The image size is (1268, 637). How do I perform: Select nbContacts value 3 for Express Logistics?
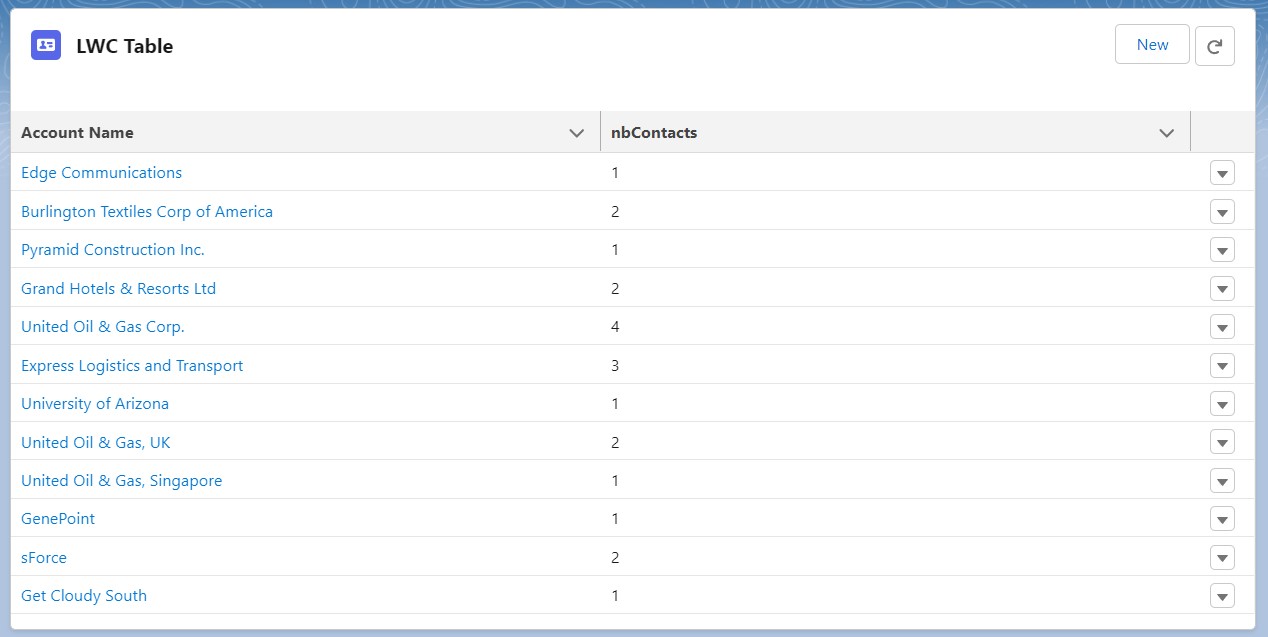(x=616, y=366)
